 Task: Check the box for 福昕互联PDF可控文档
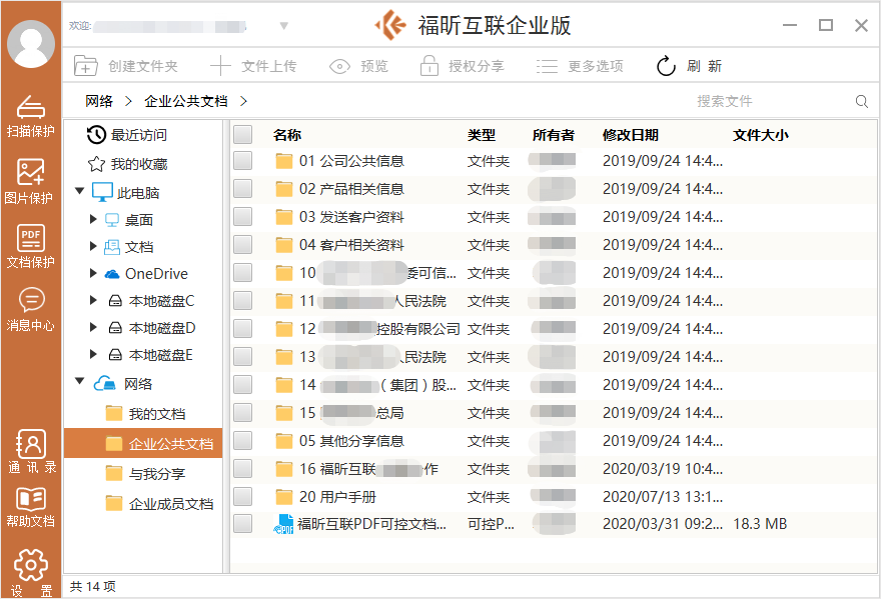tap(243, 524)
